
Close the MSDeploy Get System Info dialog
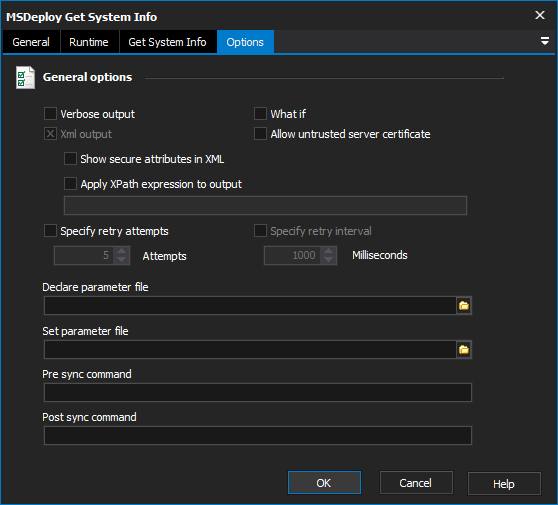point(540,15)
